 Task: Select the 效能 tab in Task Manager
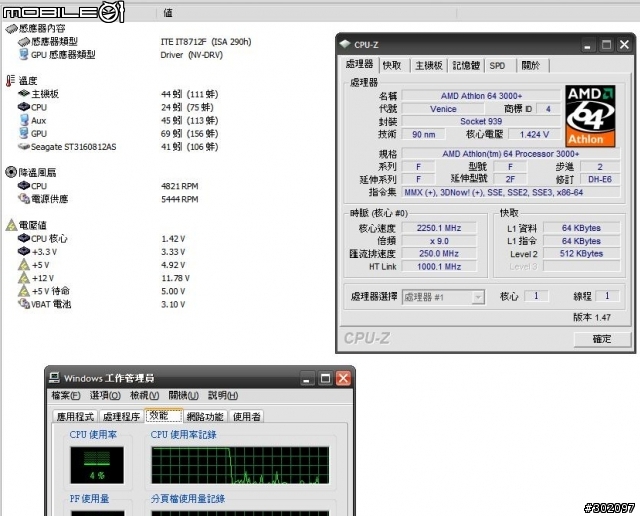point(163,416)
